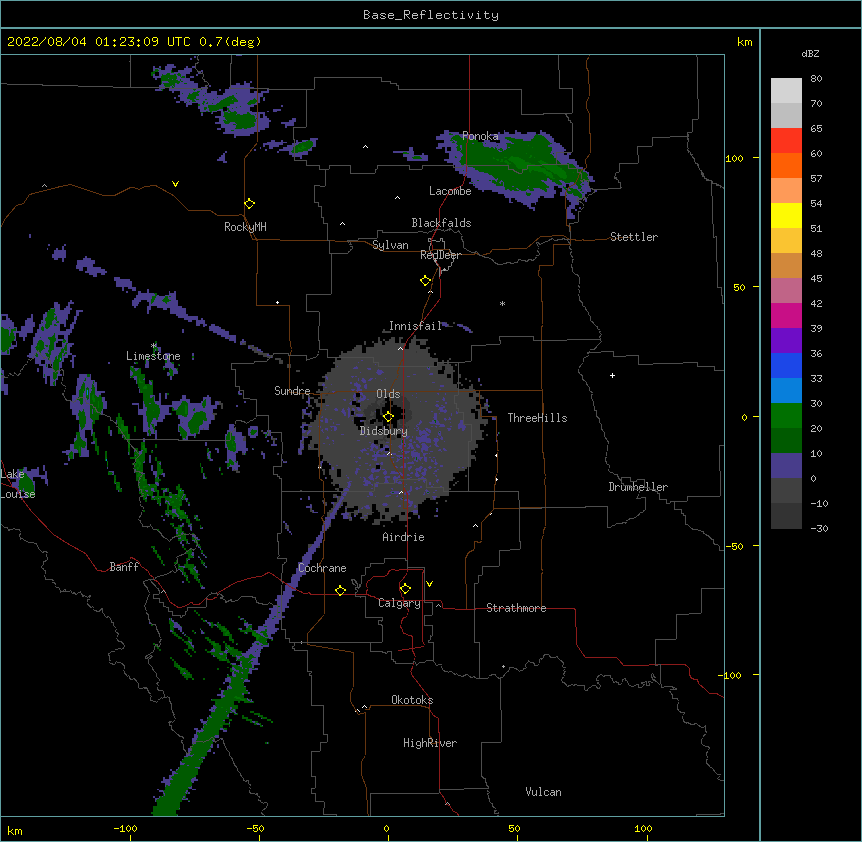The height and width of the screenshot is (842, 862).
Task: Click the blue 36 dBZ legend swatch
Action: (786, 365)
